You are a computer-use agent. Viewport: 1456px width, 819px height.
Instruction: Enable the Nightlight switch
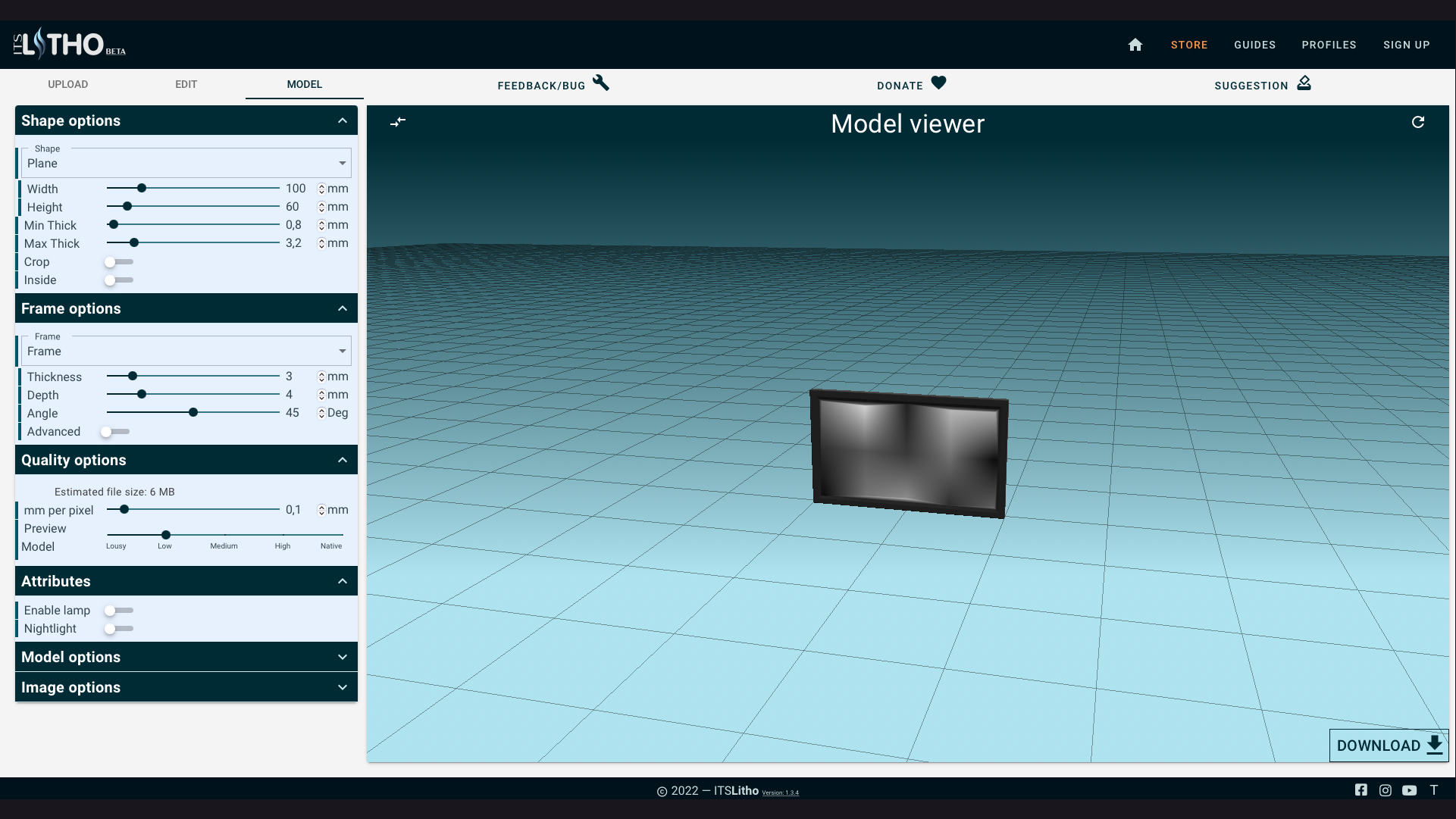[118, 629]
